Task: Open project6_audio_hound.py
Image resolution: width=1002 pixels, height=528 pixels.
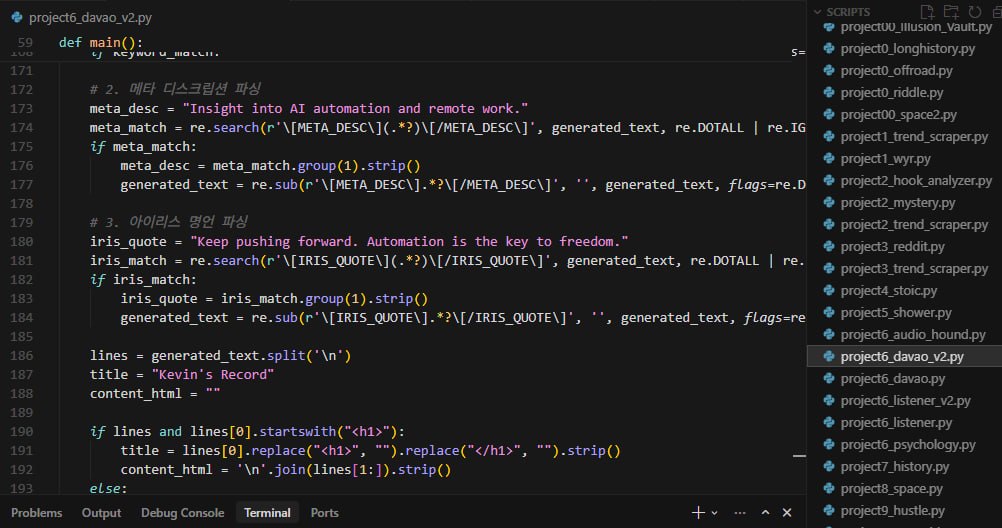Action: pos(913,334)
